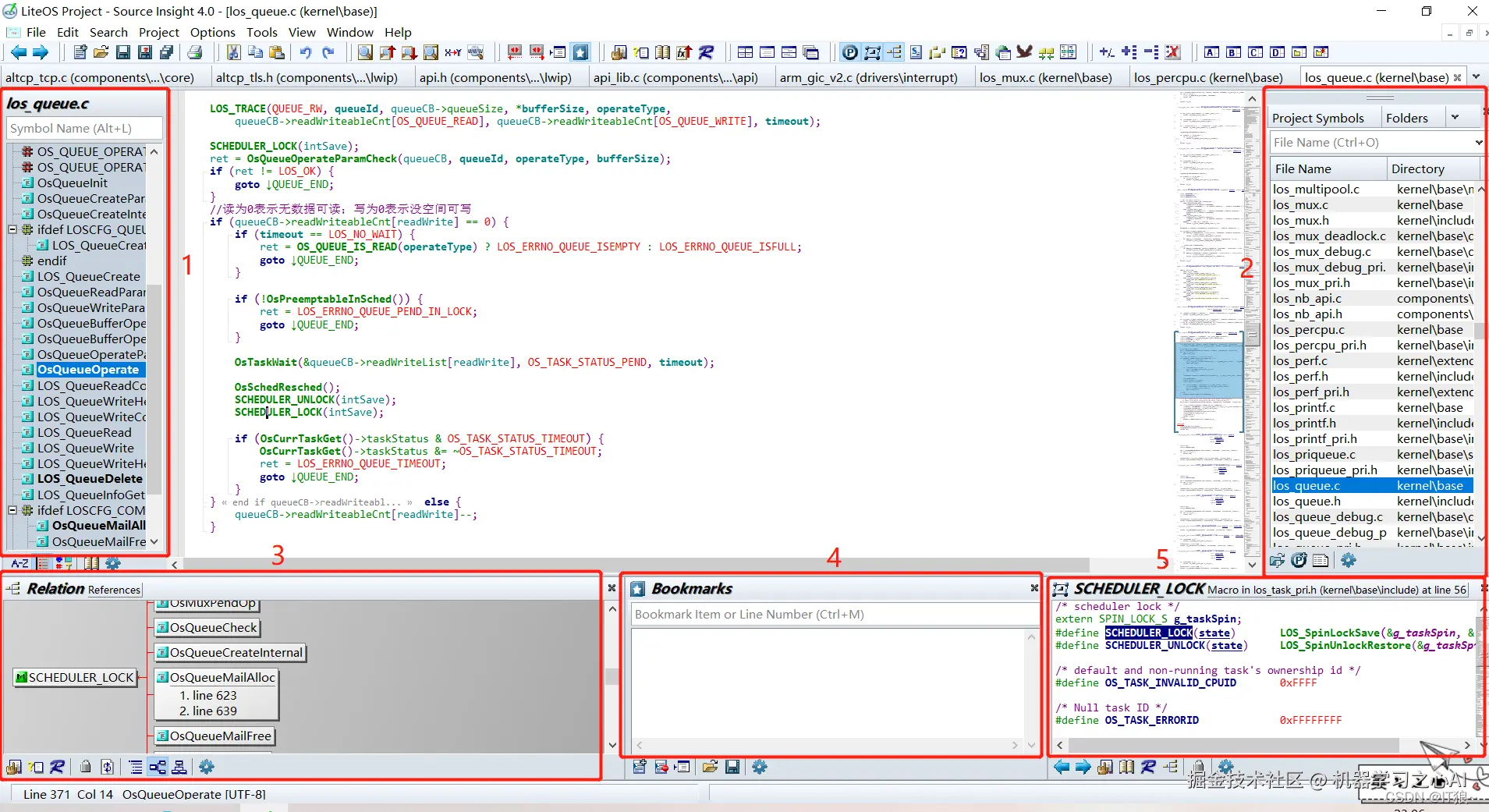Click the Delete all marks red X icon
Image resolution: width=1489 pixels, height=812 pixels.
coord(1172,52)
